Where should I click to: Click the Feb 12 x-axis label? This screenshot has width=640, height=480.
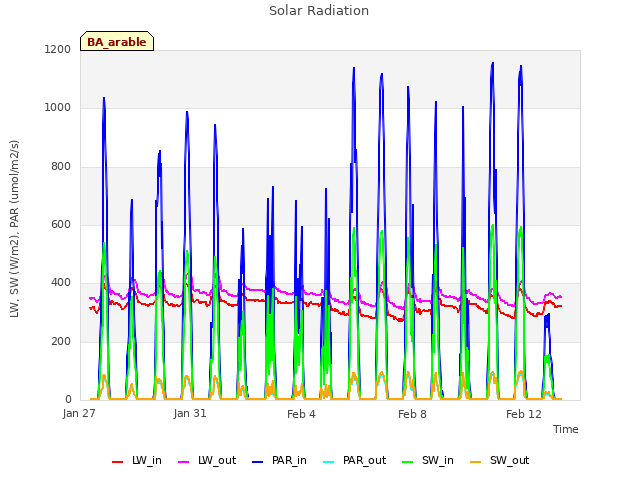524,414
